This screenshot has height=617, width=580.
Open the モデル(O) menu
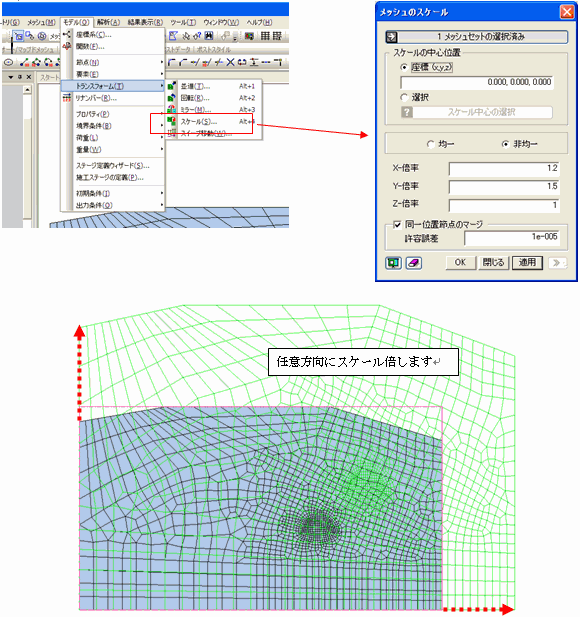pos(76,22)
